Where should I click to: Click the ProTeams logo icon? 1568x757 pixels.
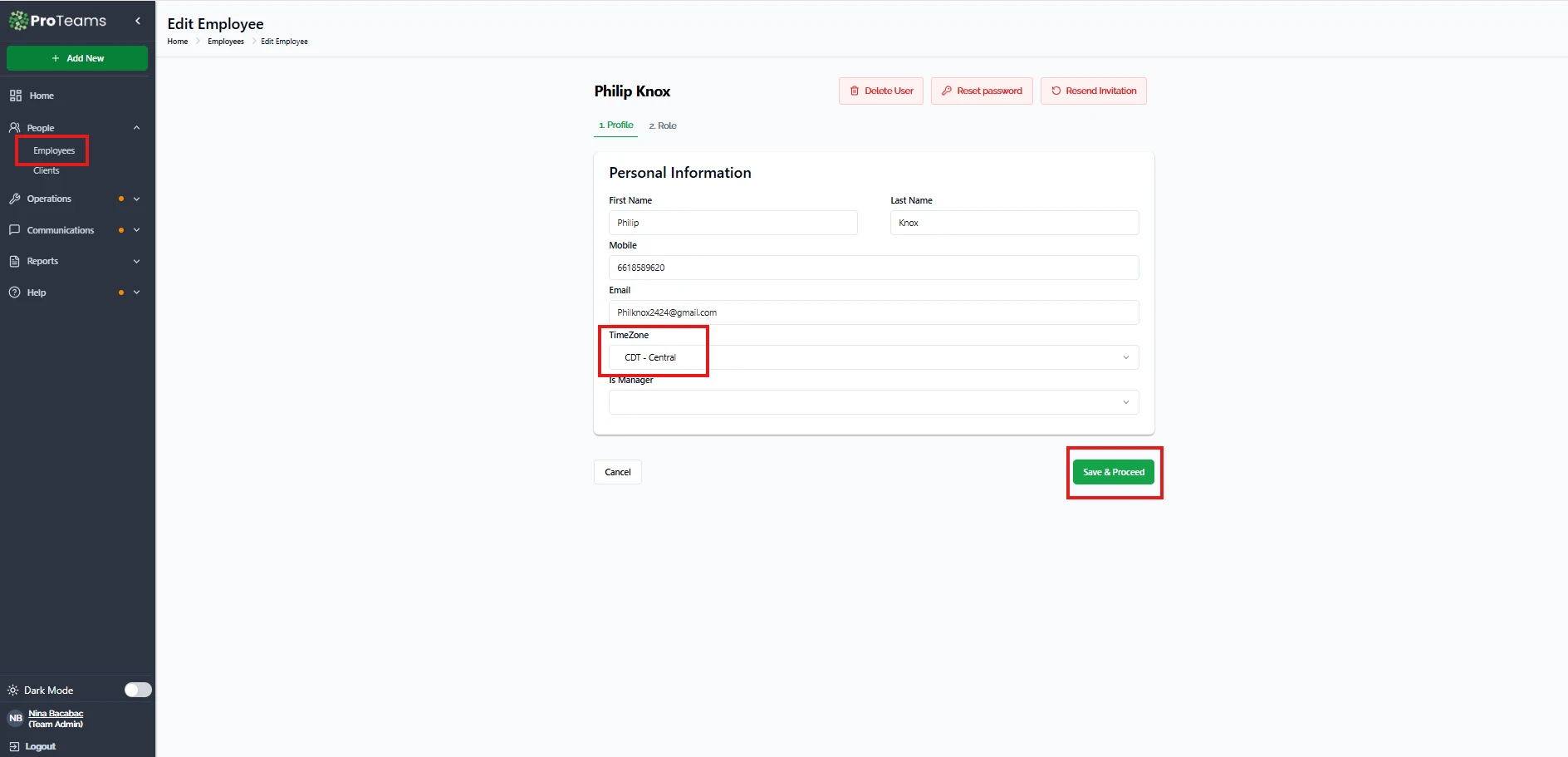pos(18,21)
